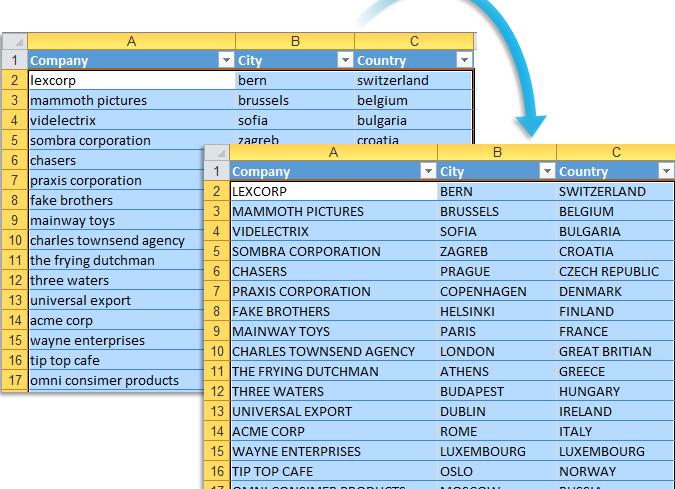Click the "MAMMOTH PICTURES" cell
Screen dimensions: 675x489
(x=333, y=211)
